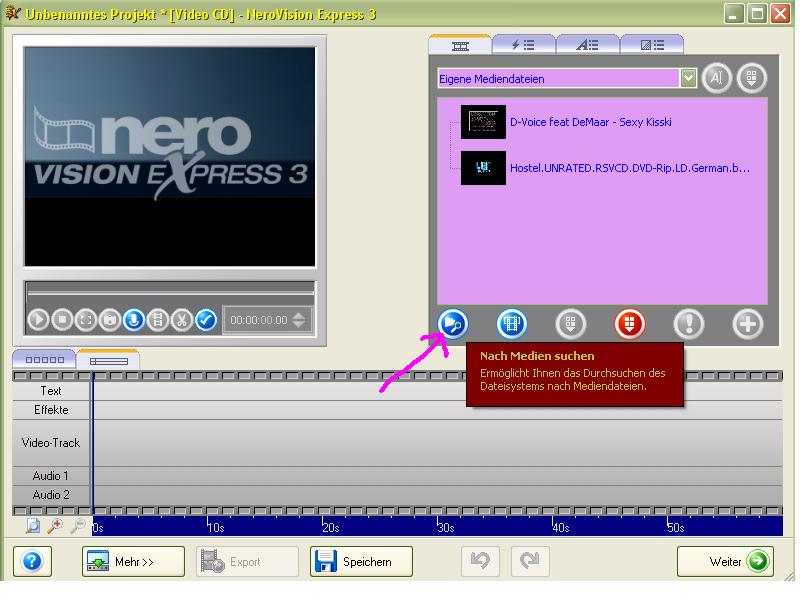Select the Hostel.UNRATED.RSVCD media file entry

[x=630, y=168]
